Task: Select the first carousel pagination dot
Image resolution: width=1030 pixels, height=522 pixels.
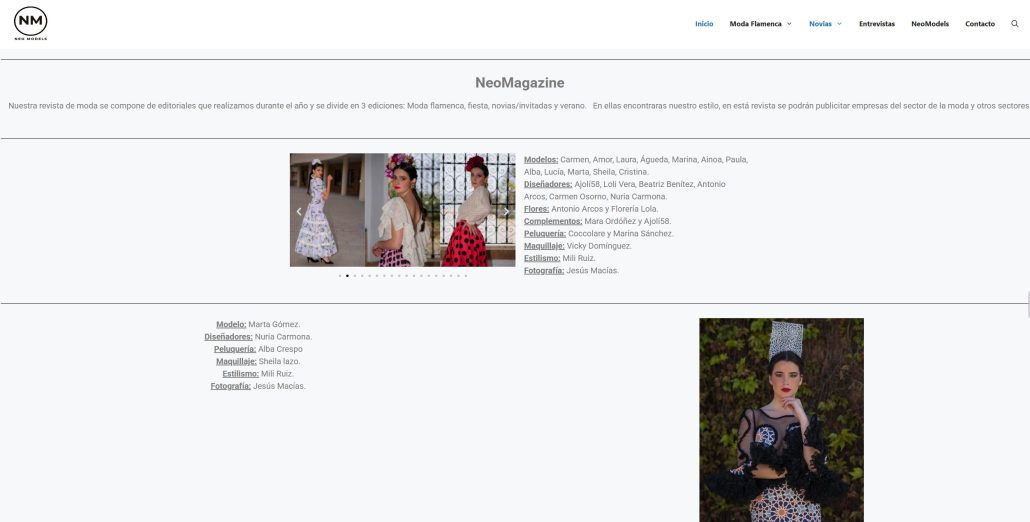Action: point(340,275)
